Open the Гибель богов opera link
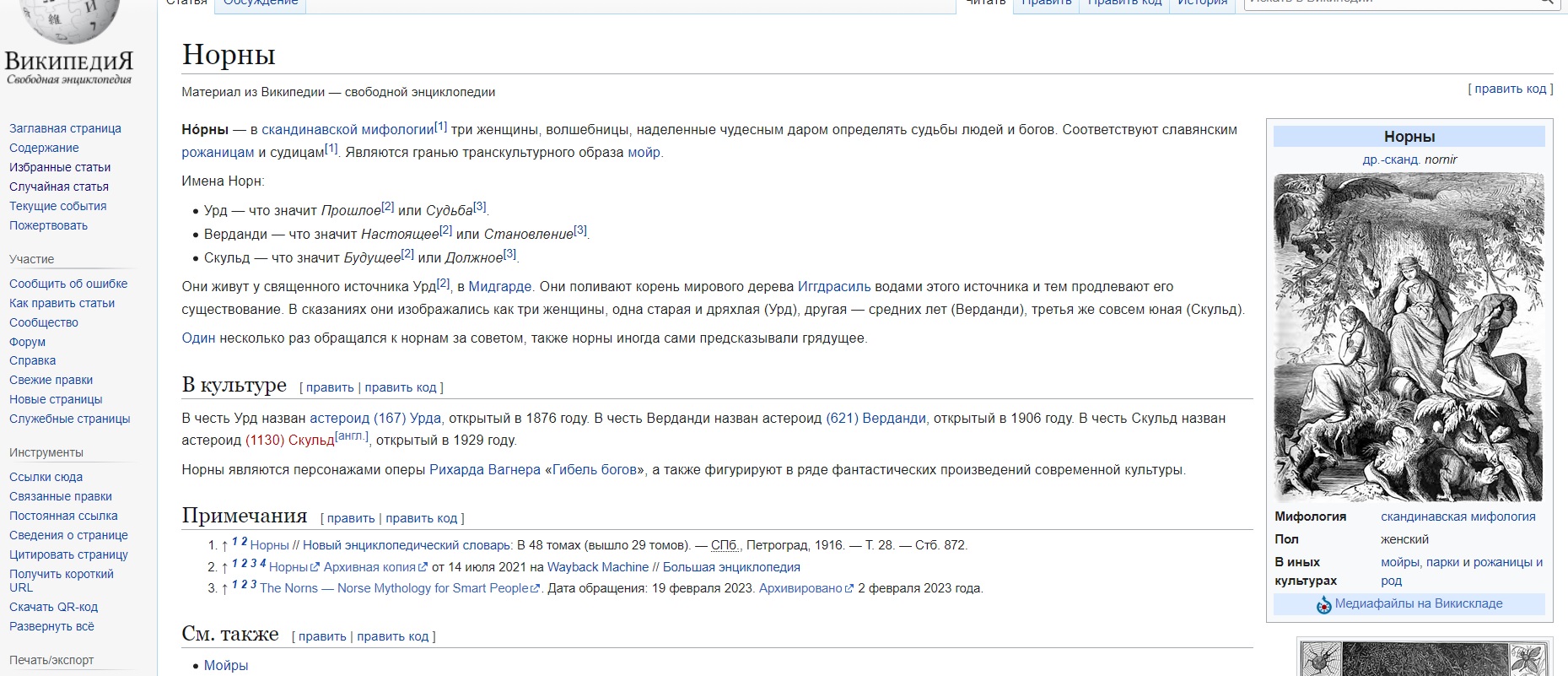The width and height of the screenshot is (1568, 676). tap(595, 470)
